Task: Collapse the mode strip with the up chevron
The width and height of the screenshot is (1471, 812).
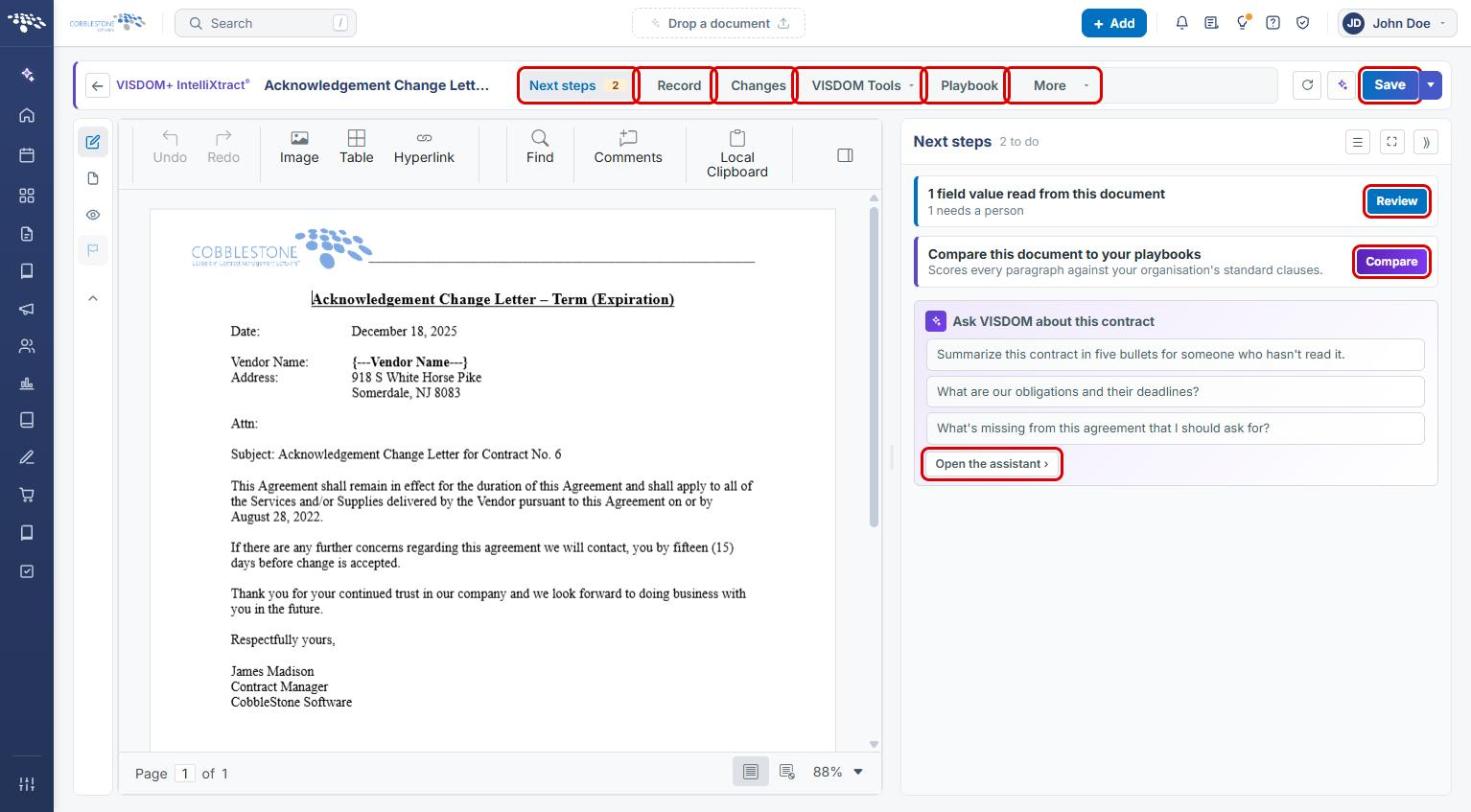Action: click(x=93, y=298)
